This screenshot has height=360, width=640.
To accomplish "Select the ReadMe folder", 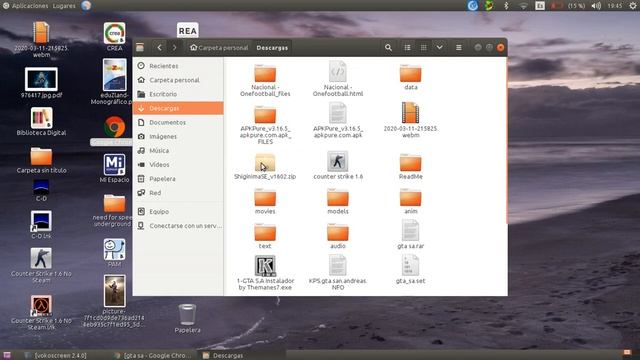I will [x=411, y=166].
